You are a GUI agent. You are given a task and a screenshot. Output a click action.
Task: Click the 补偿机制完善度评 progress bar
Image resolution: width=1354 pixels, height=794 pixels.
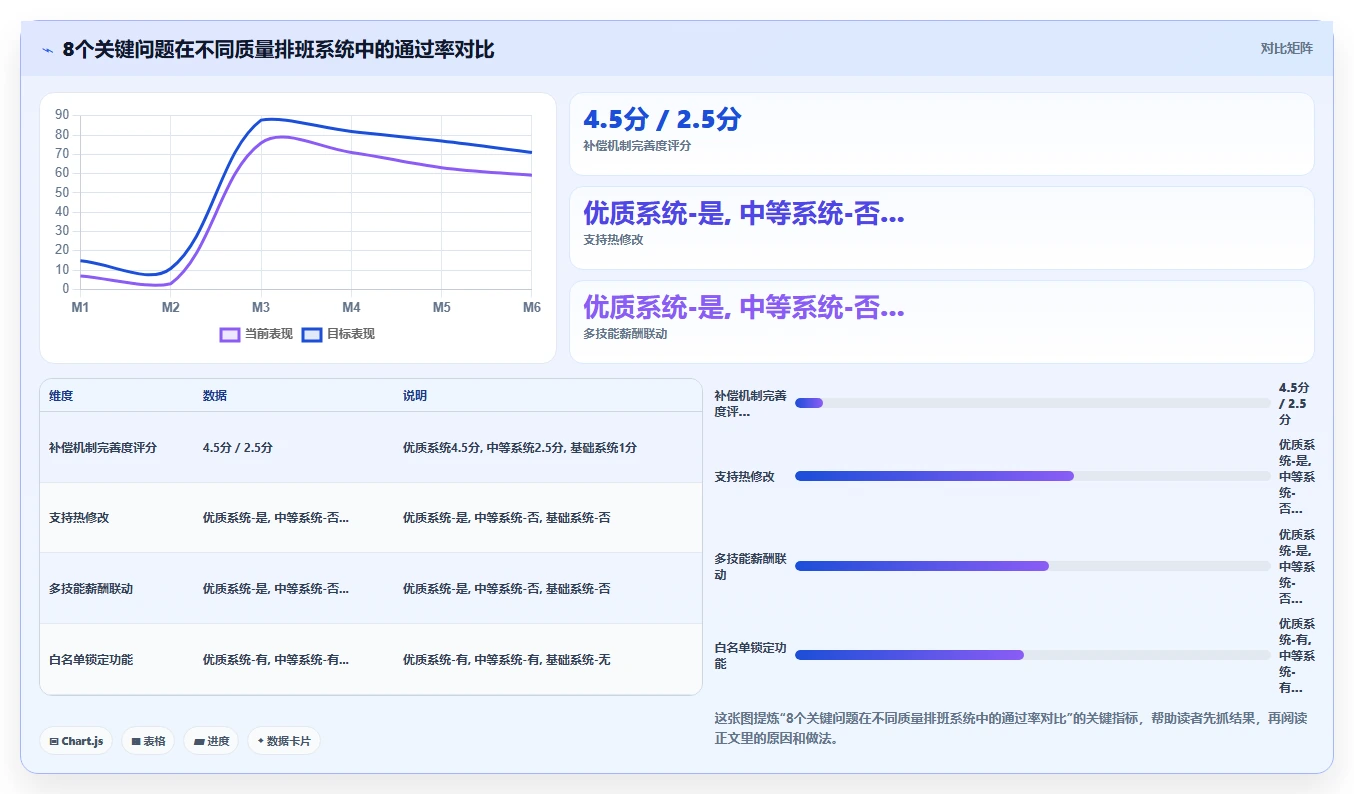(1032, 403)
